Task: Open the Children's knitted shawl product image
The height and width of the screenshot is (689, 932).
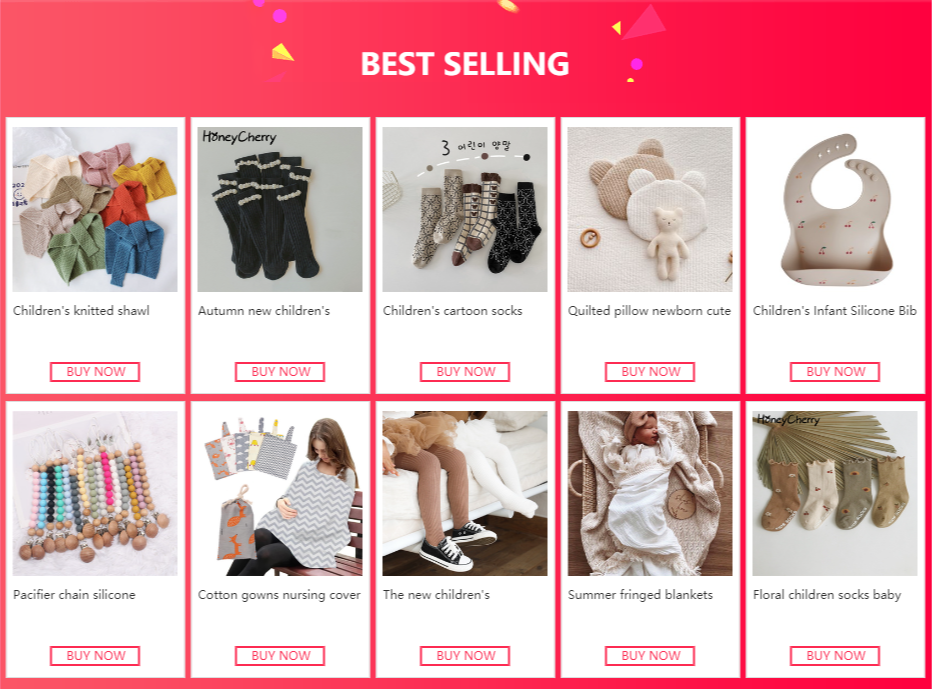Action: click(x=95, y=209)
